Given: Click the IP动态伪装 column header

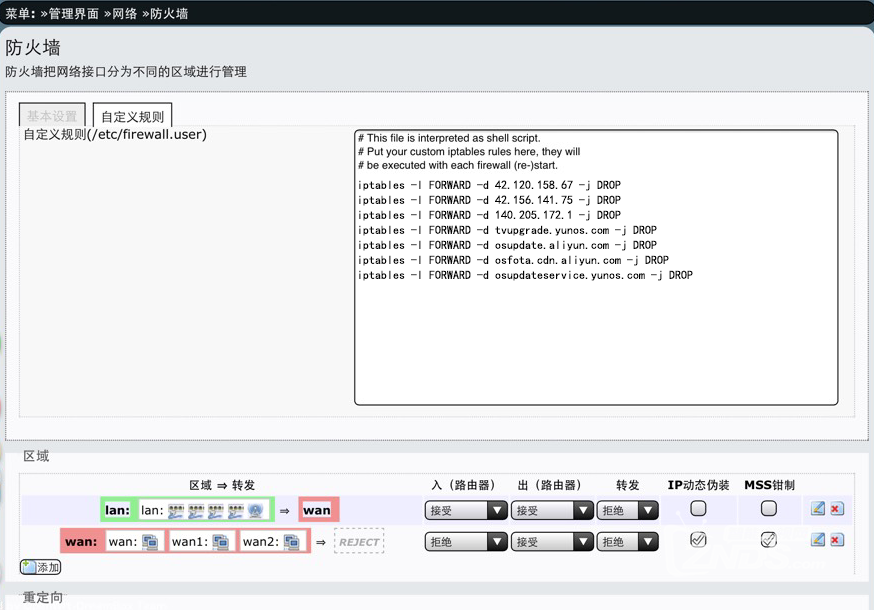Looking at the screenshot, I should pyautogui.click(x=698, y=485).
